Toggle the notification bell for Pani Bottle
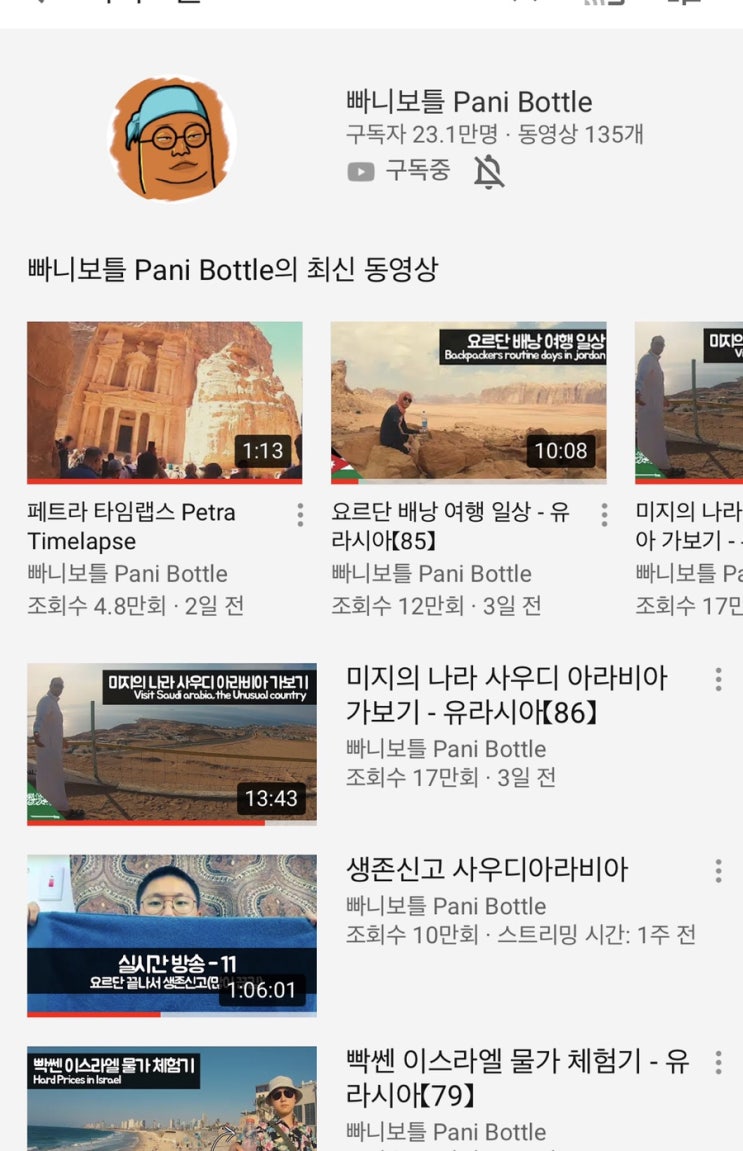The image size is (743, 1151). click(489, 172)
